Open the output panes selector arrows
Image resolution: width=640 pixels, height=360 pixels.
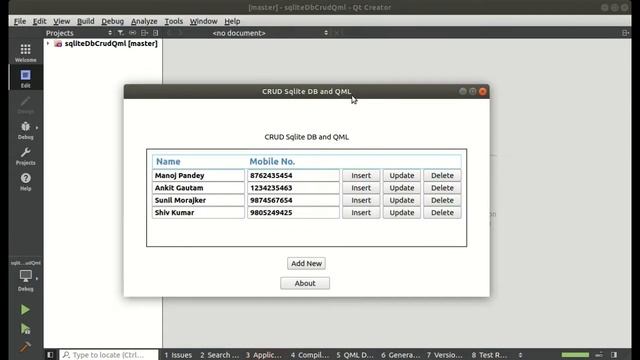click(x=520, y=355)
